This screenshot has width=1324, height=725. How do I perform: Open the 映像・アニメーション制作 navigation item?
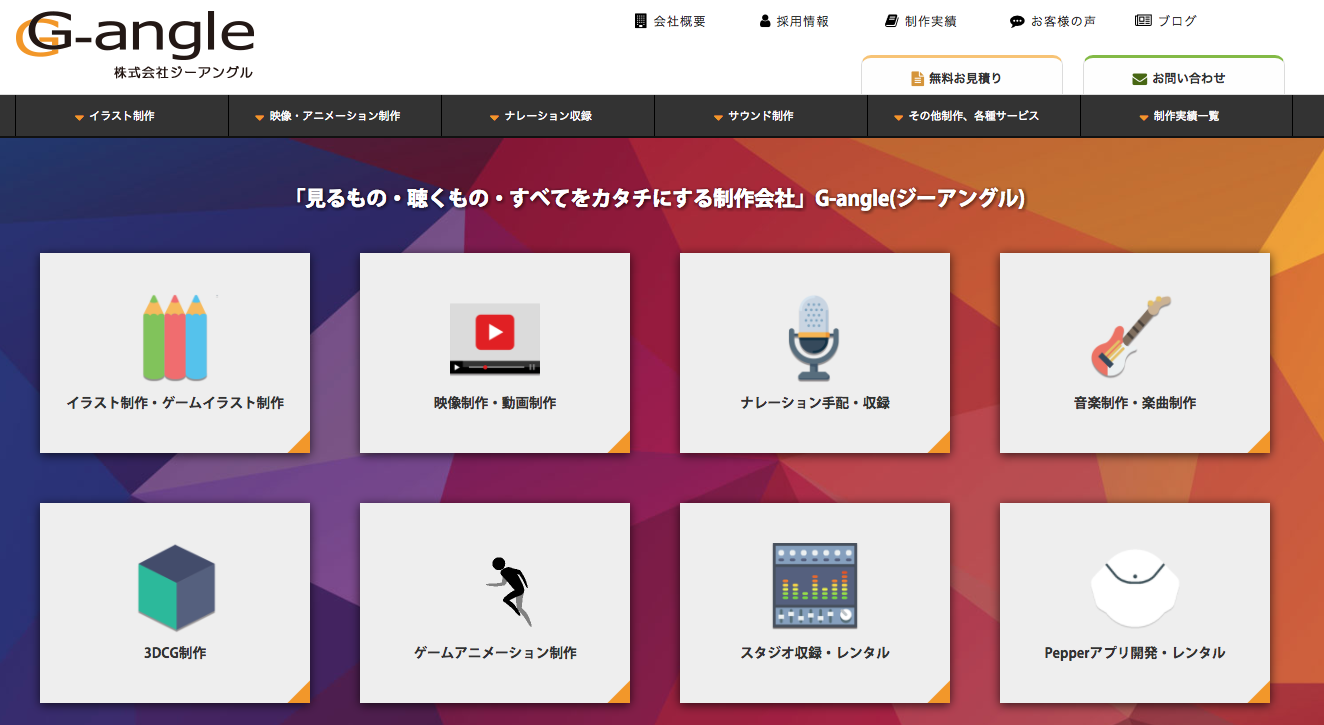click(x=335, y=116)
